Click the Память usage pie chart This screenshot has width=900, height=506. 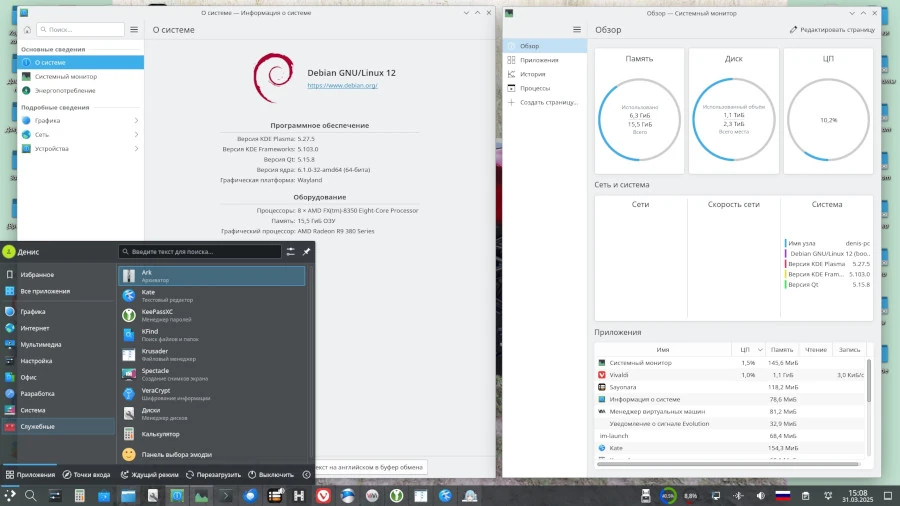click(x=639, y=119)
